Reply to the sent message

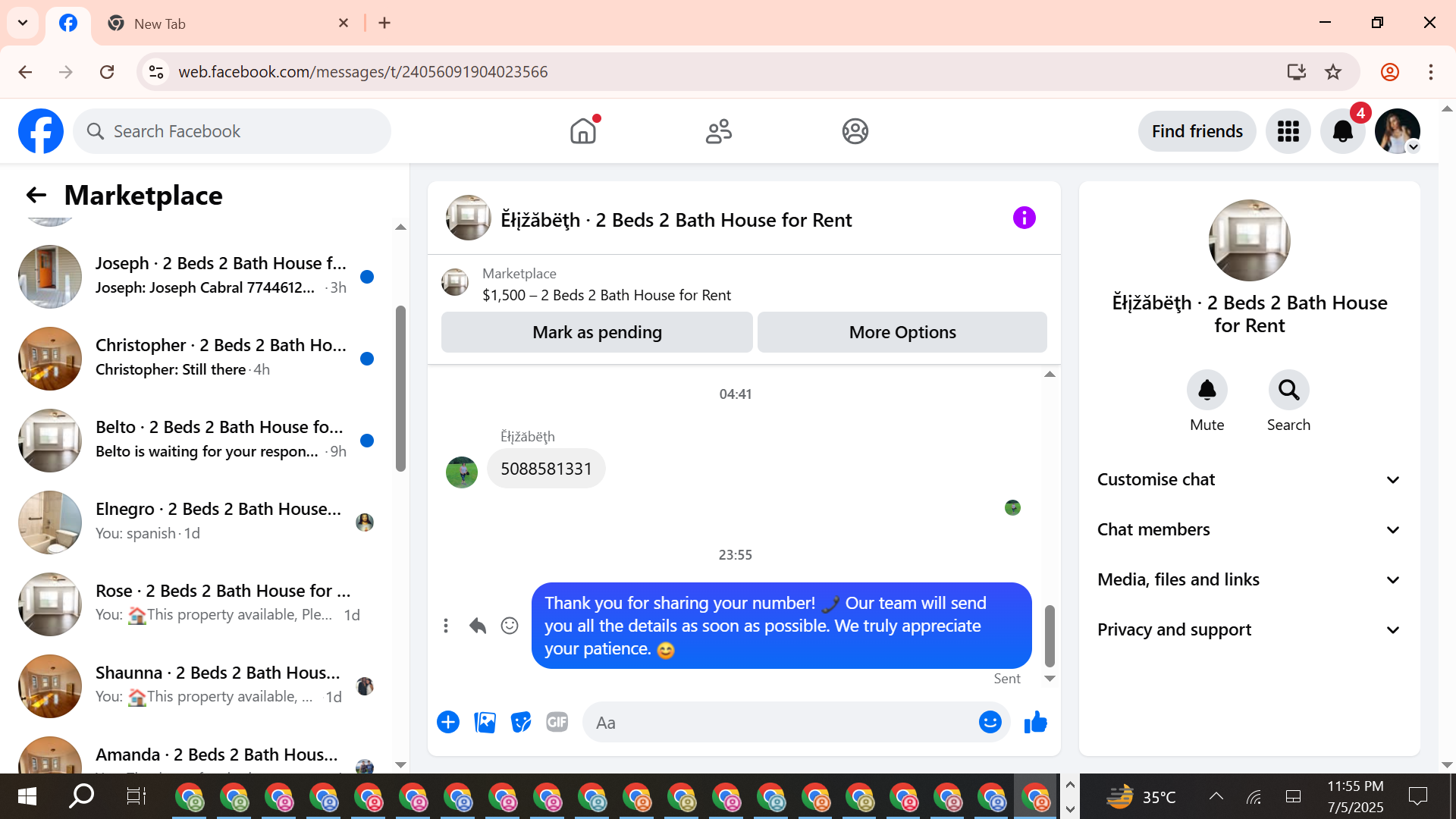click(478, 626)
